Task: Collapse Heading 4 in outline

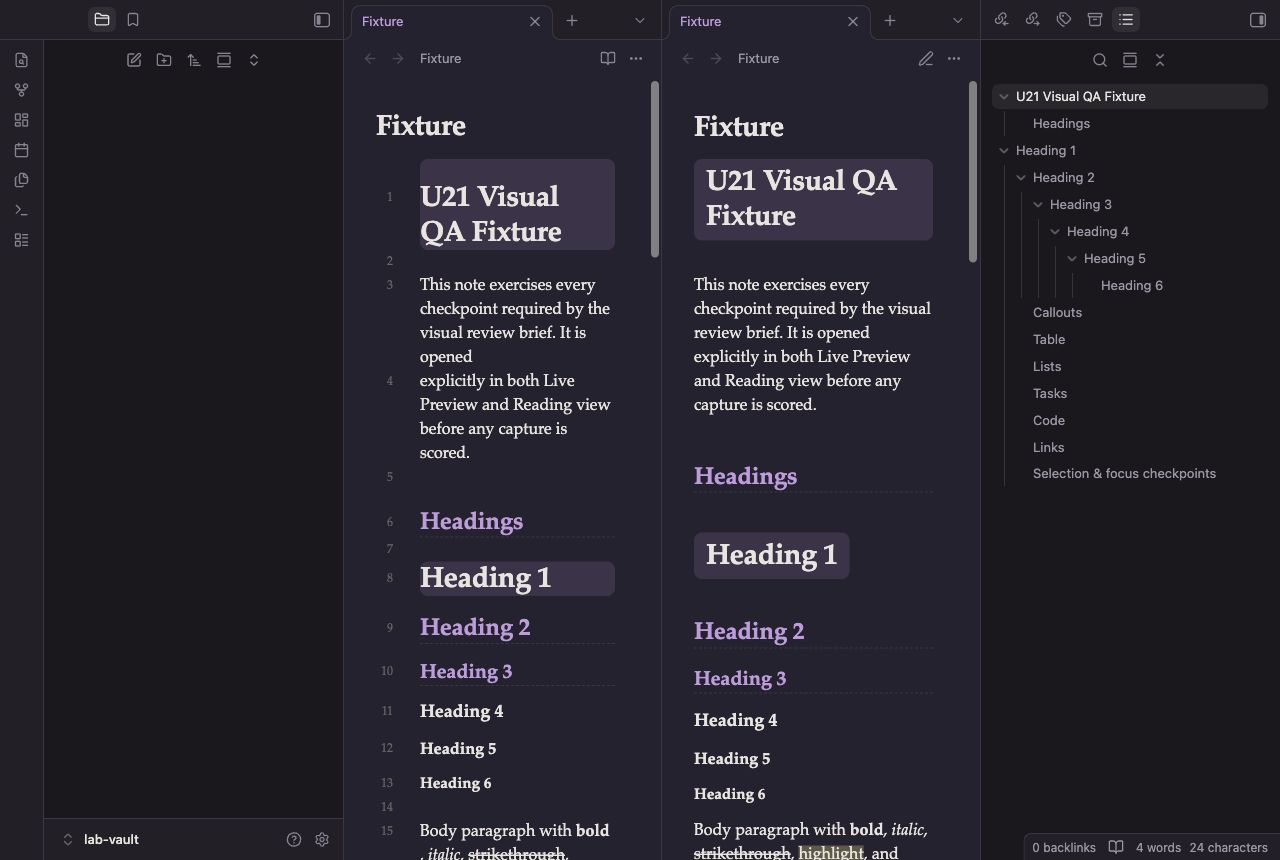Action: (x=1055, y=232)
